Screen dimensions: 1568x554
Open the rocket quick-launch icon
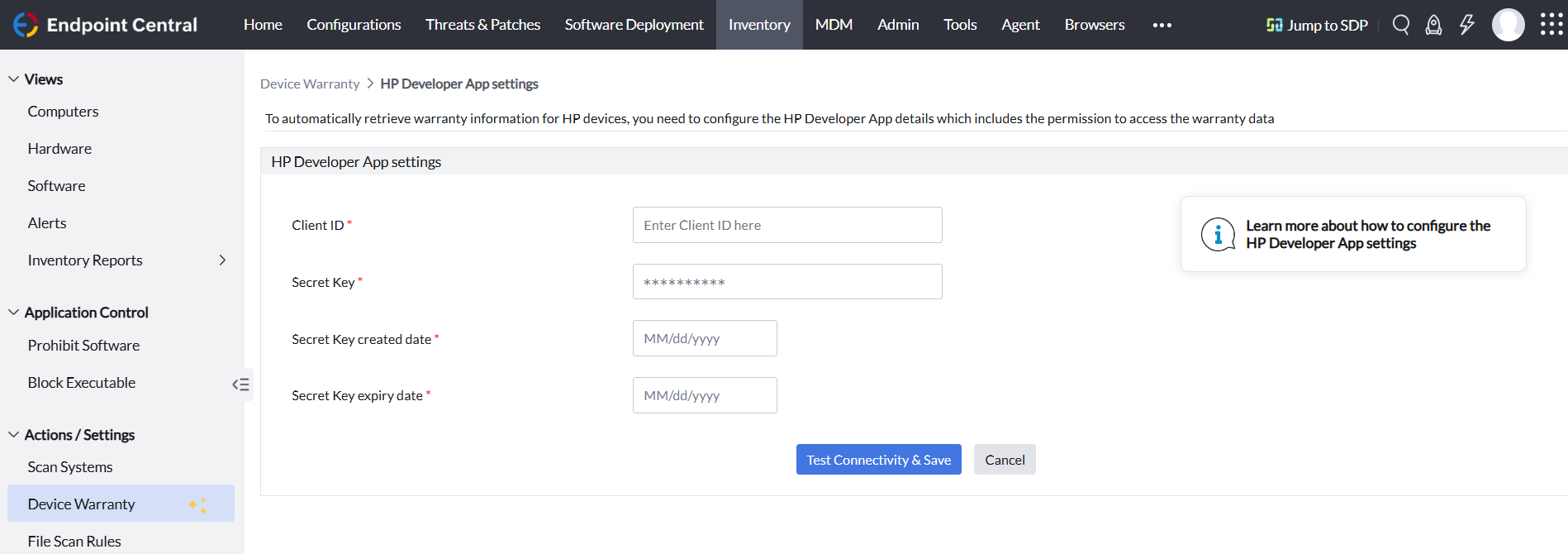point(1434,25)
